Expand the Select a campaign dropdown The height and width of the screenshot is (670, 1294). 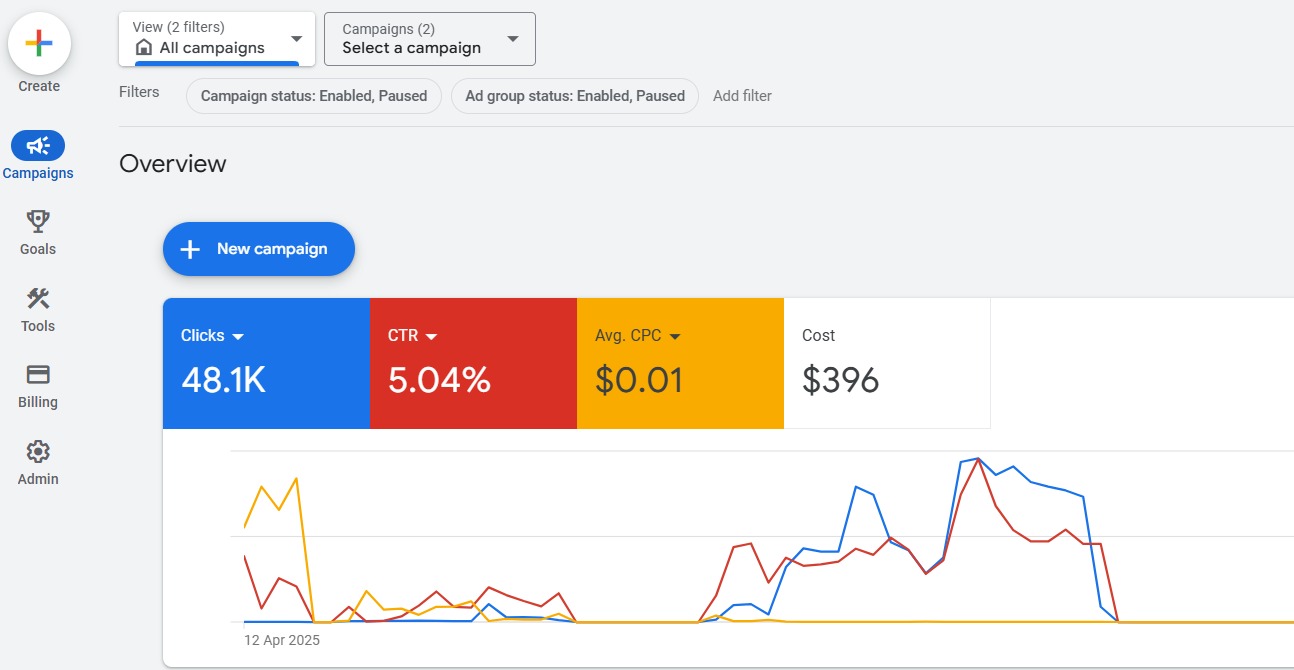click(512, 39)
